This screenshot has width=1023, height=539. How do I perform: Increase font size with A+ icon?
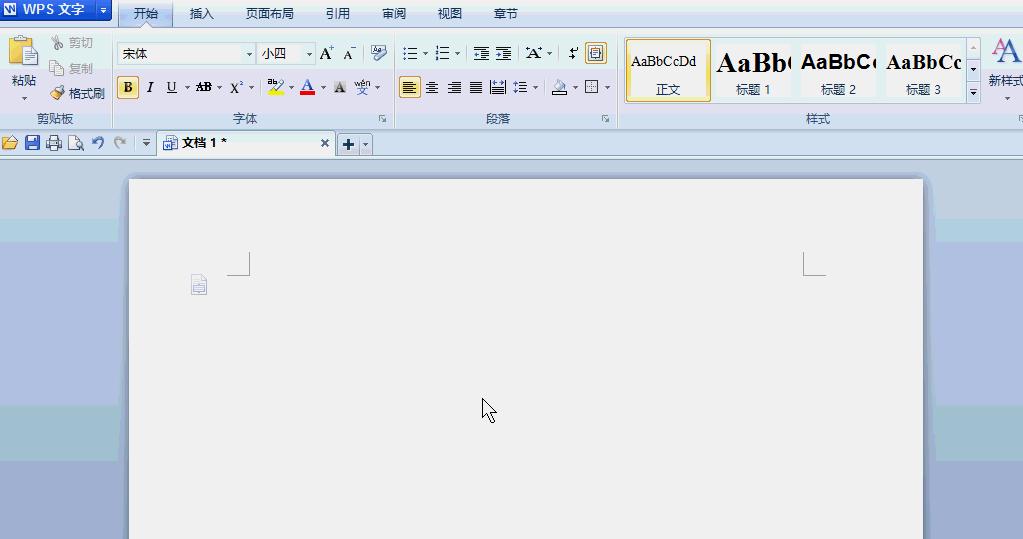click(327, 54)
